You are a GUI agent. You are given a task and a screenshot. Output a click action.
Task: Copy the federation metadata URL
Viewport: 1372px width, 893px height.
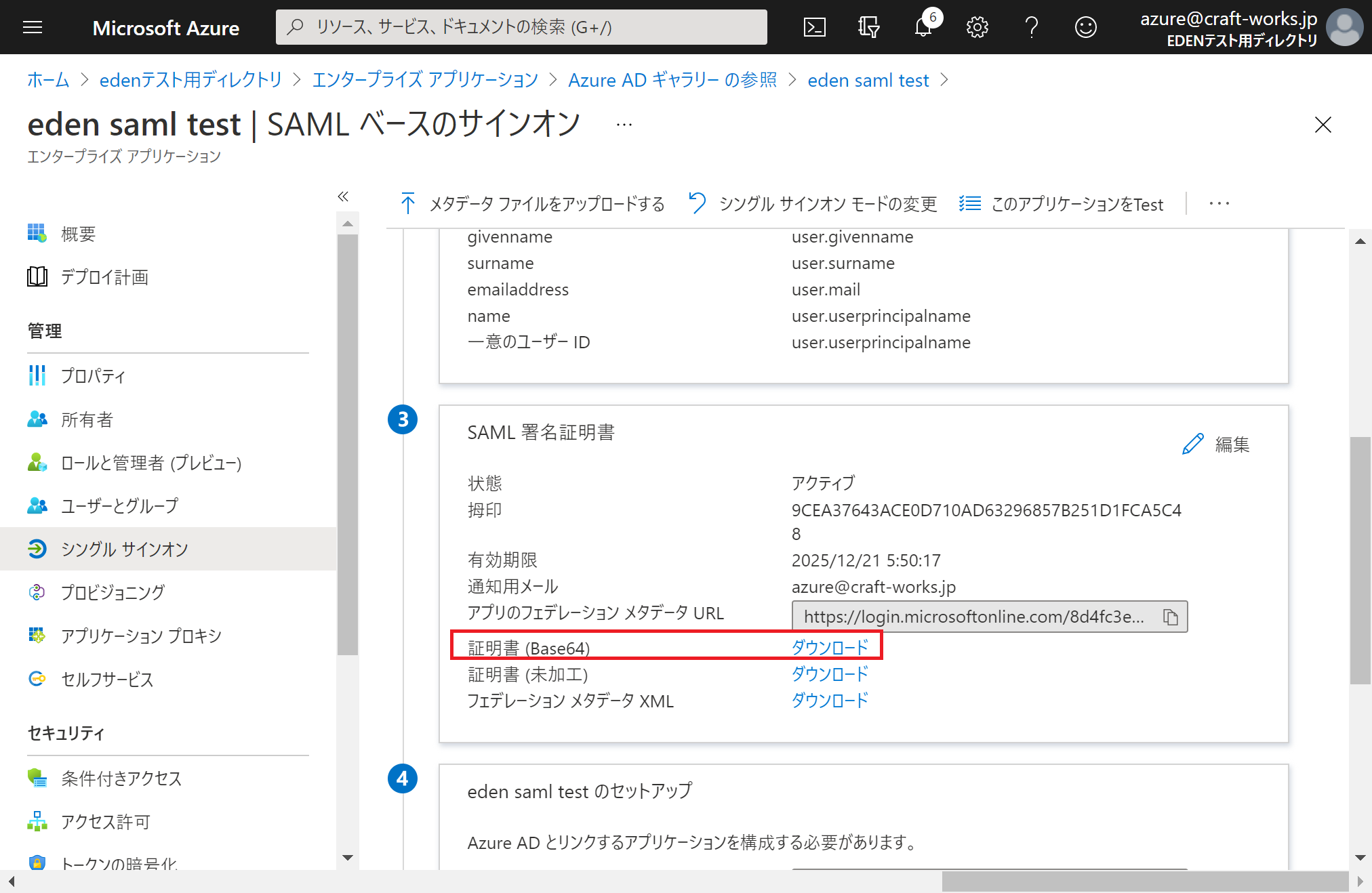tap(1171, 617)
